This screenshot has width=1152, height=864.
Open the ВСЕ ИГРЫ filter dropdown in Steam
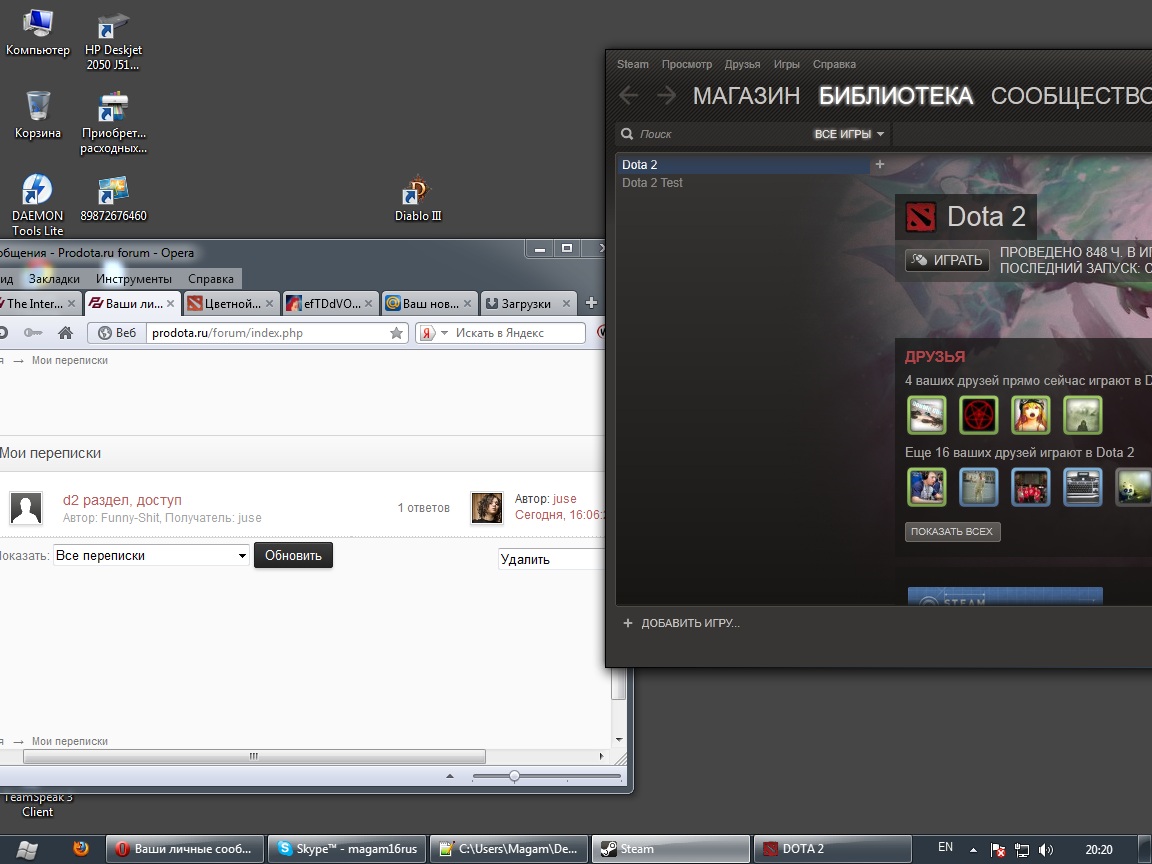point(849,134)
